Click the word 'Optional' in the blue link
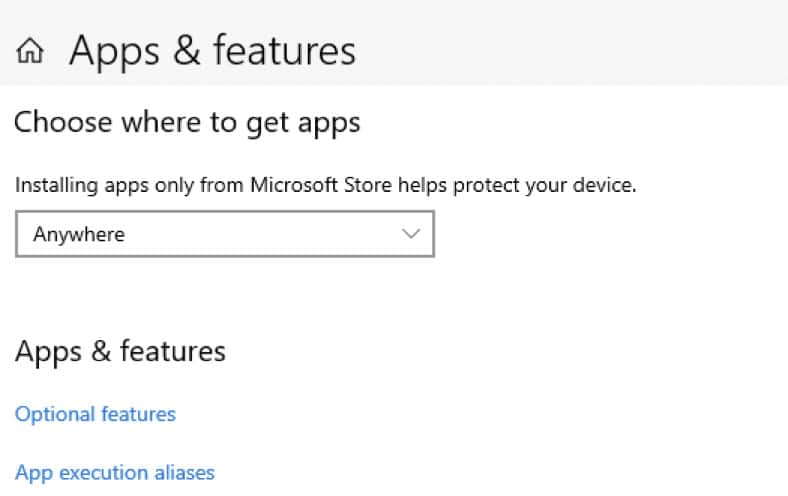The height and width of the screenshot is (496, 788). [55, 415]
